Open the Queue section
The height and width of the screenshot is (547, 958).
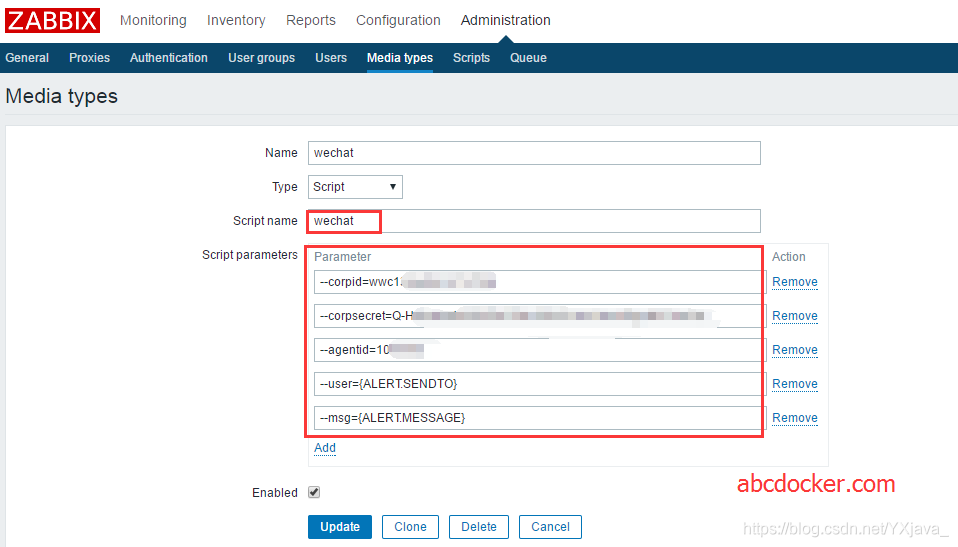pos(528,57)
